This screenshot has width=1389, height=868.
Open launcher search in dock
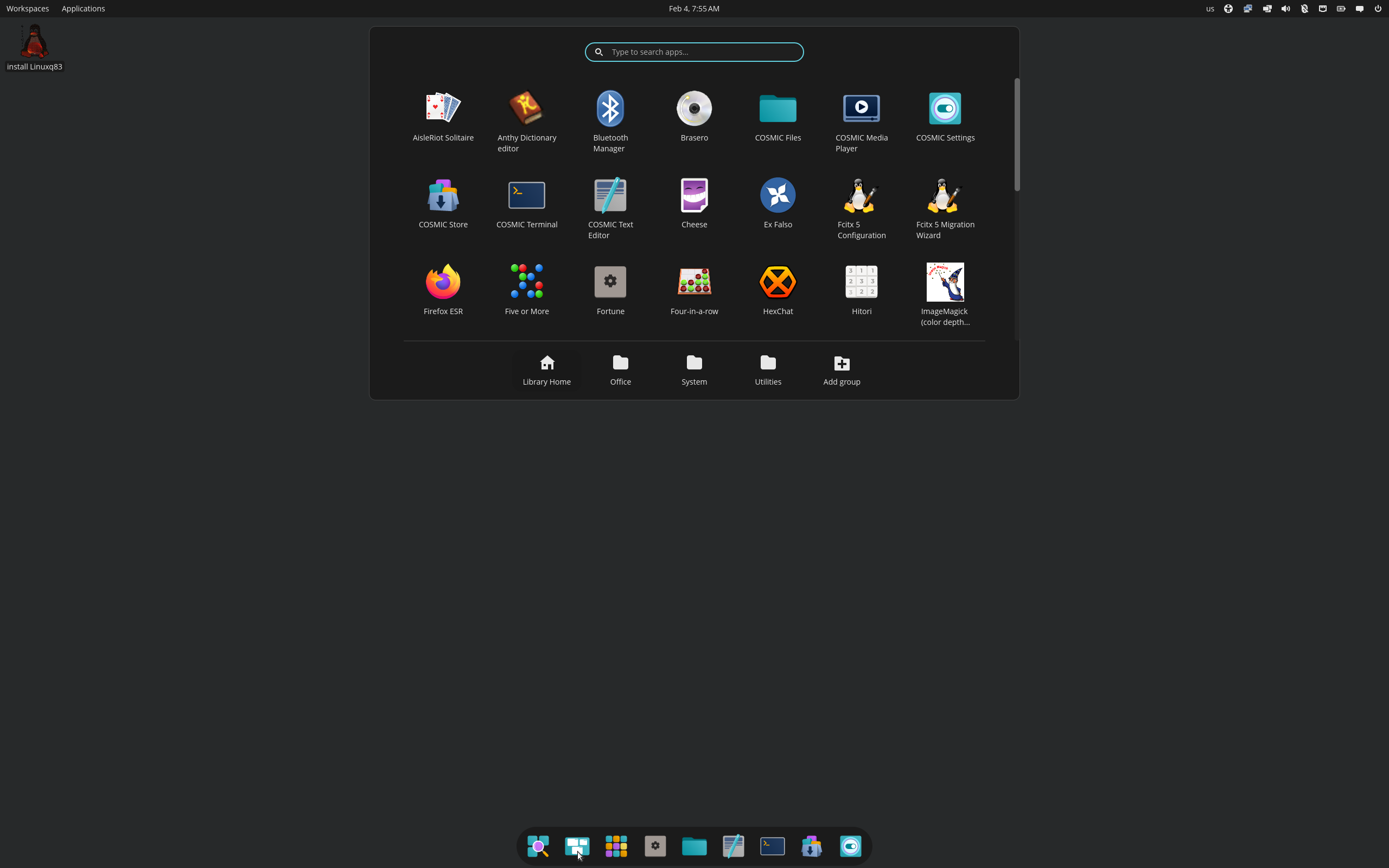click(538, 846)
